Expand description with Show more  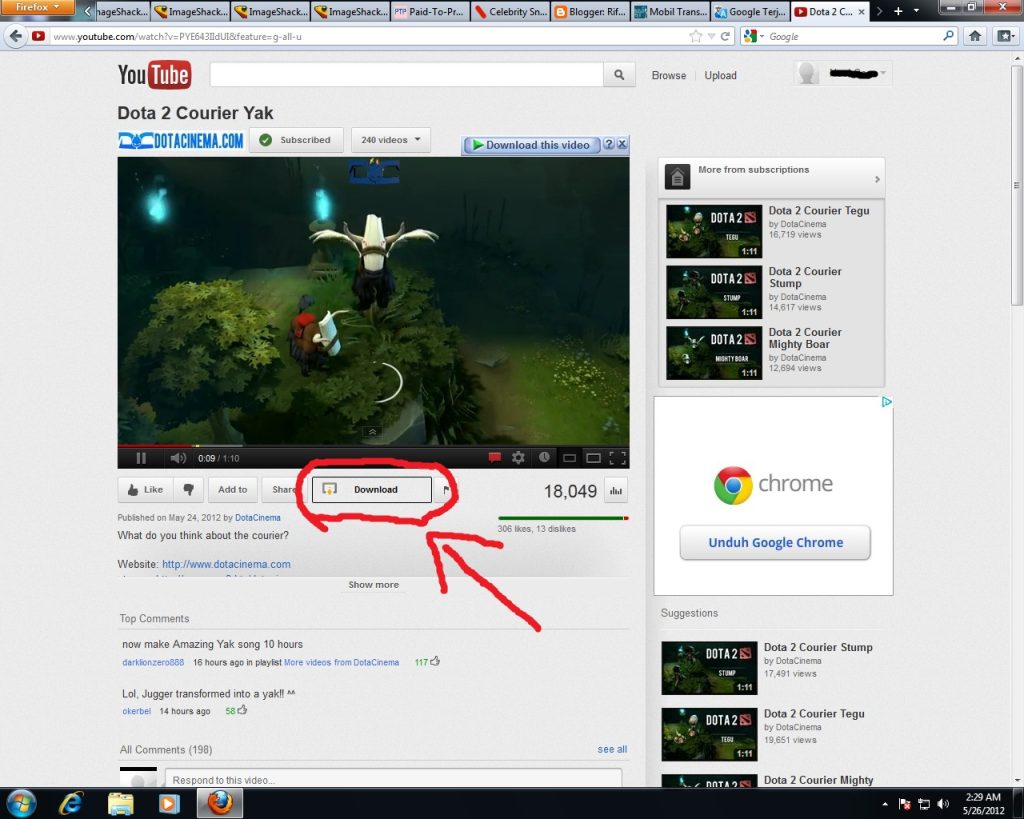tap(374, 585)
